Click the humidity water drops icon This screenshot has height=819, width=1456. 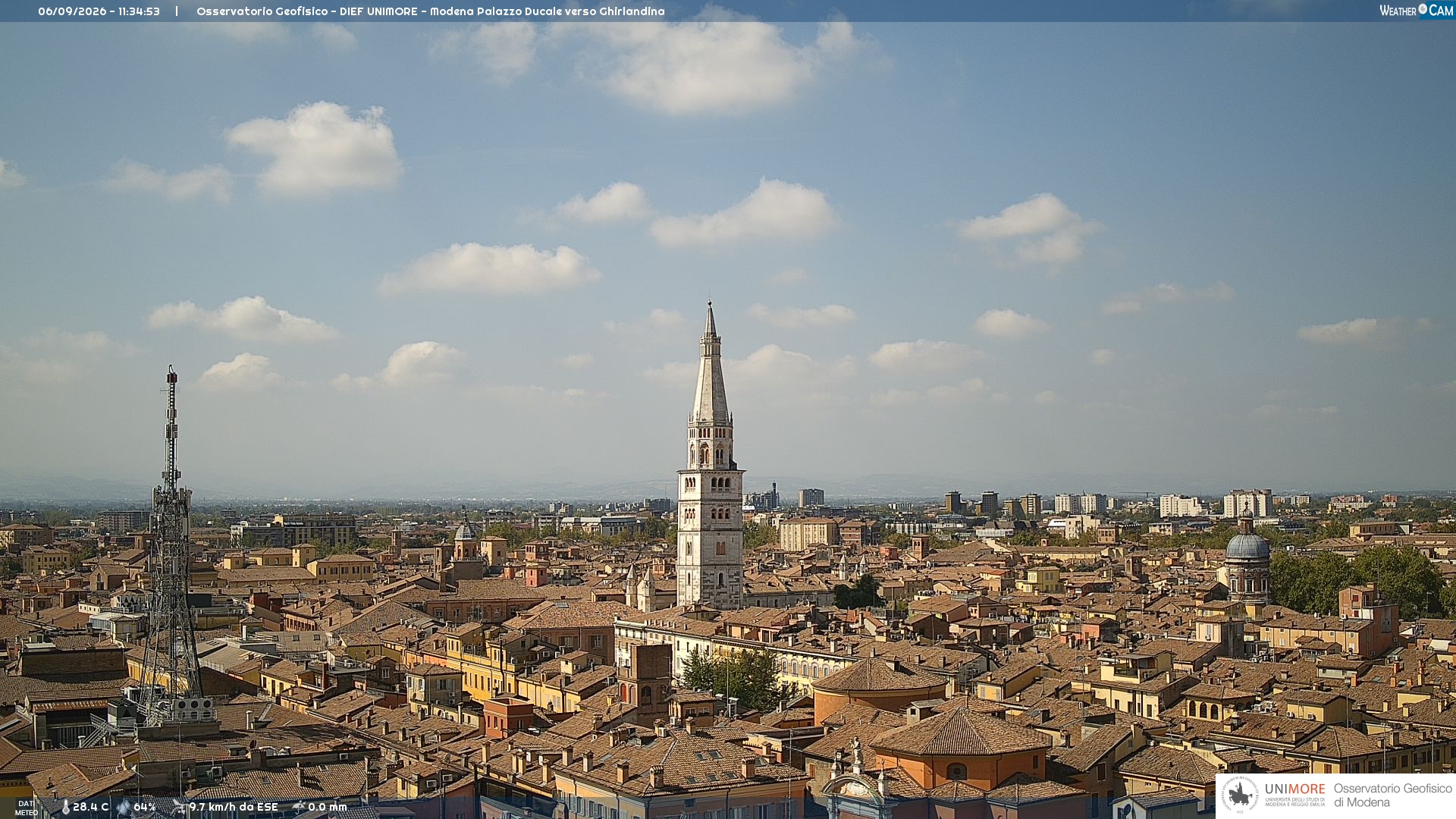[x=124, y=808]
